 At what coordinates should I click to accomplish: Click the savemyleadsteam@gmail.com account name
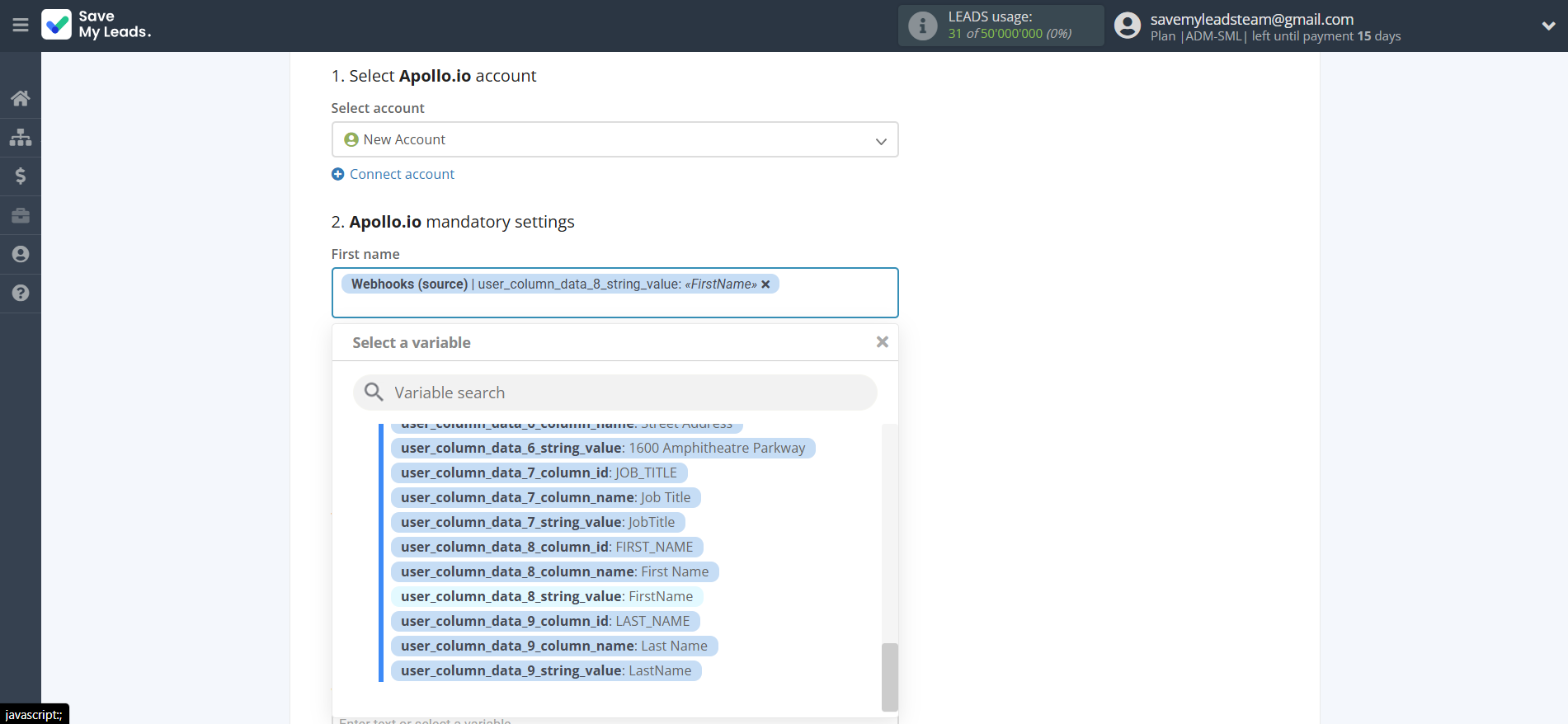(1251, 19)
